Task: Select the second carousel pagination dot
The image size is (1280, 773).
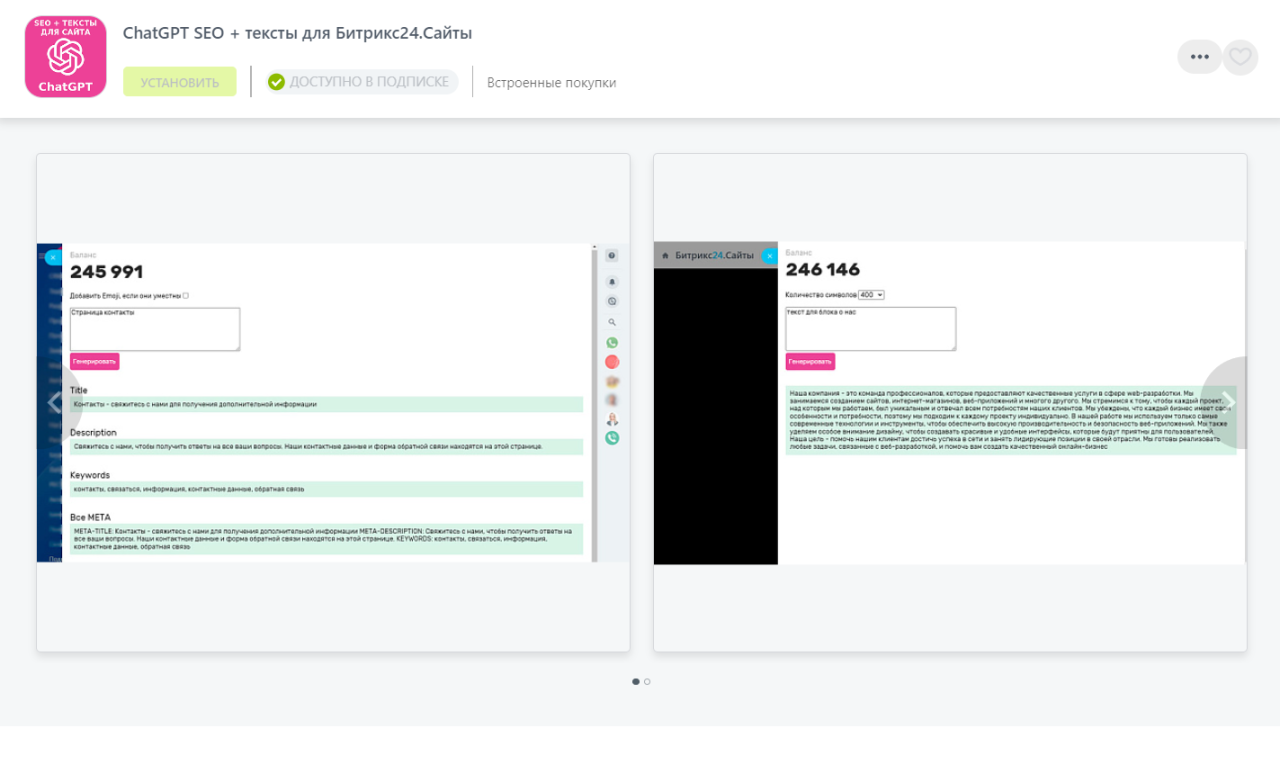Action: (647, 681)
